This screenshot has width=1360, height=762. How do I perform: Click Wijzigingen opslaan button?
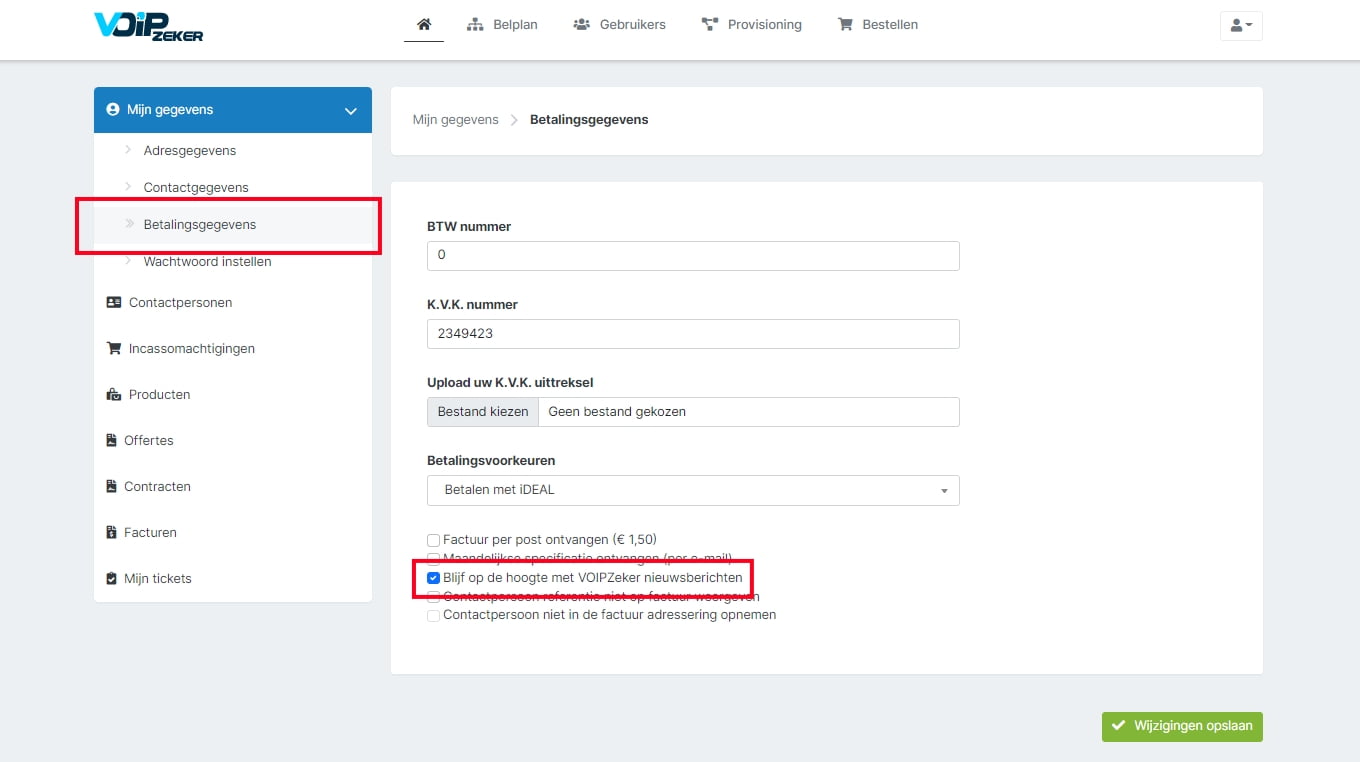click(1182, 726)
